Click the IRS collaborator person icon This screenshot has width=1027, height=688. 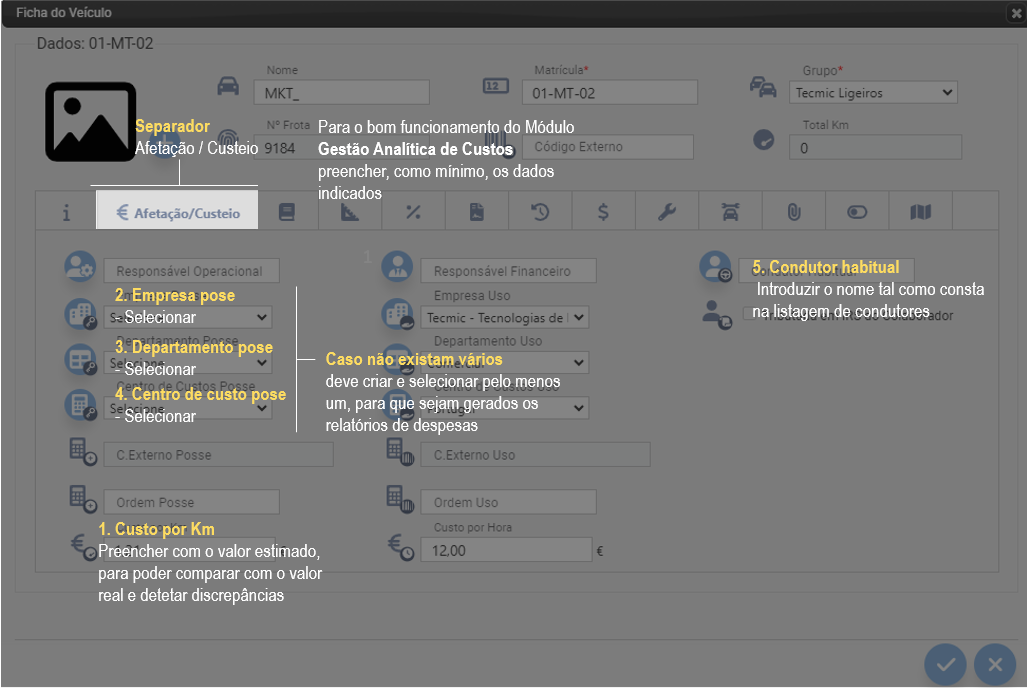click(717, 314)
